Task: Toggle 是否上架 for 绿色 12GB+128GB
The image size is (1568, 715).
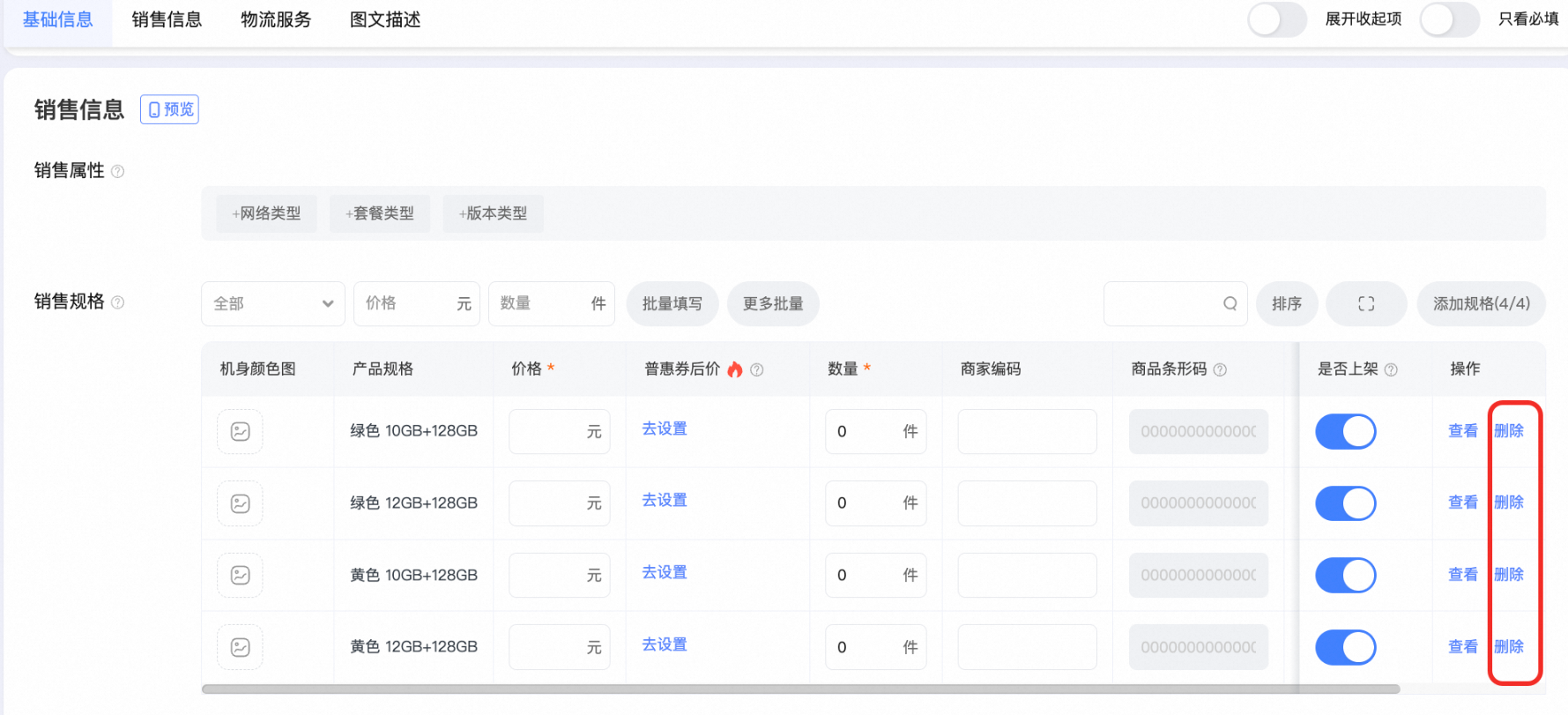Action: tap(1346, 503)
